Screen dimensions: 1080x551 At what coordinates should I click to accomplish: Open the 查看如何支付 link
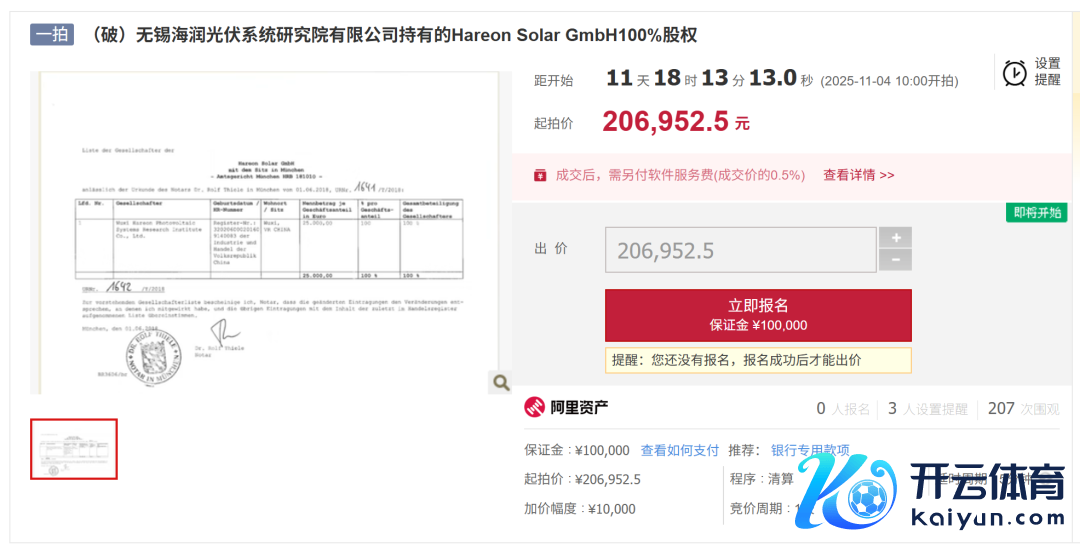pos(679,450)
